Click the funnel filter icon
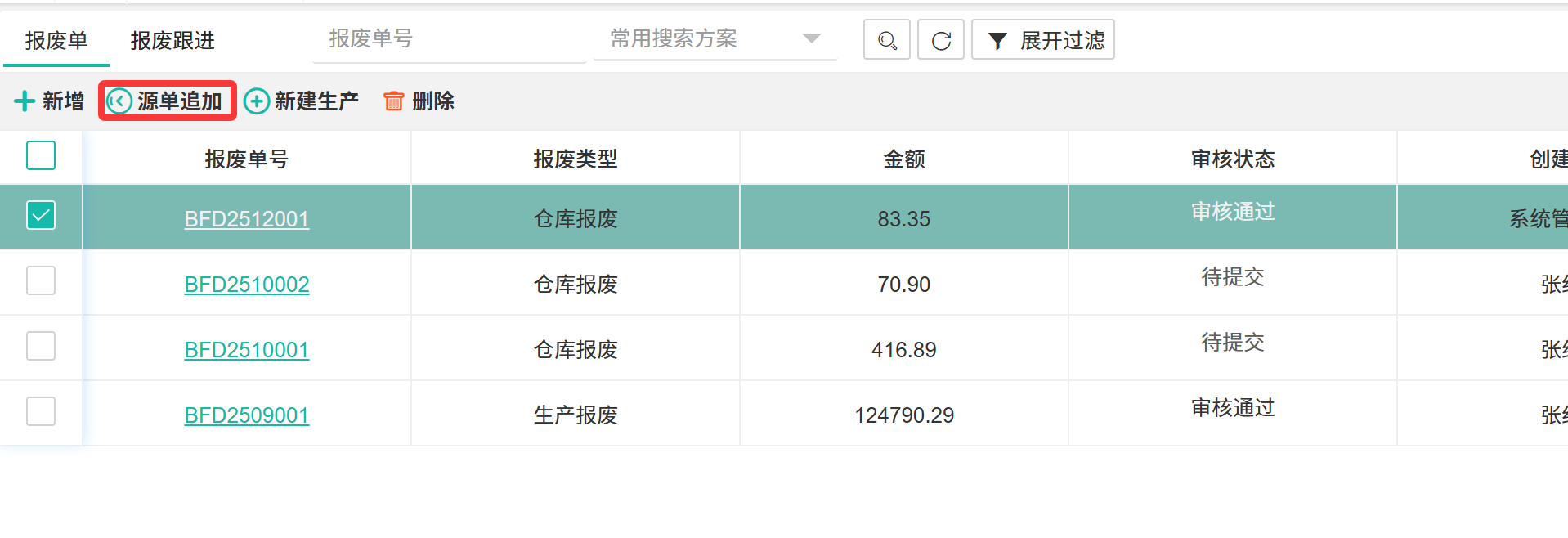 (x=997, y=41)
